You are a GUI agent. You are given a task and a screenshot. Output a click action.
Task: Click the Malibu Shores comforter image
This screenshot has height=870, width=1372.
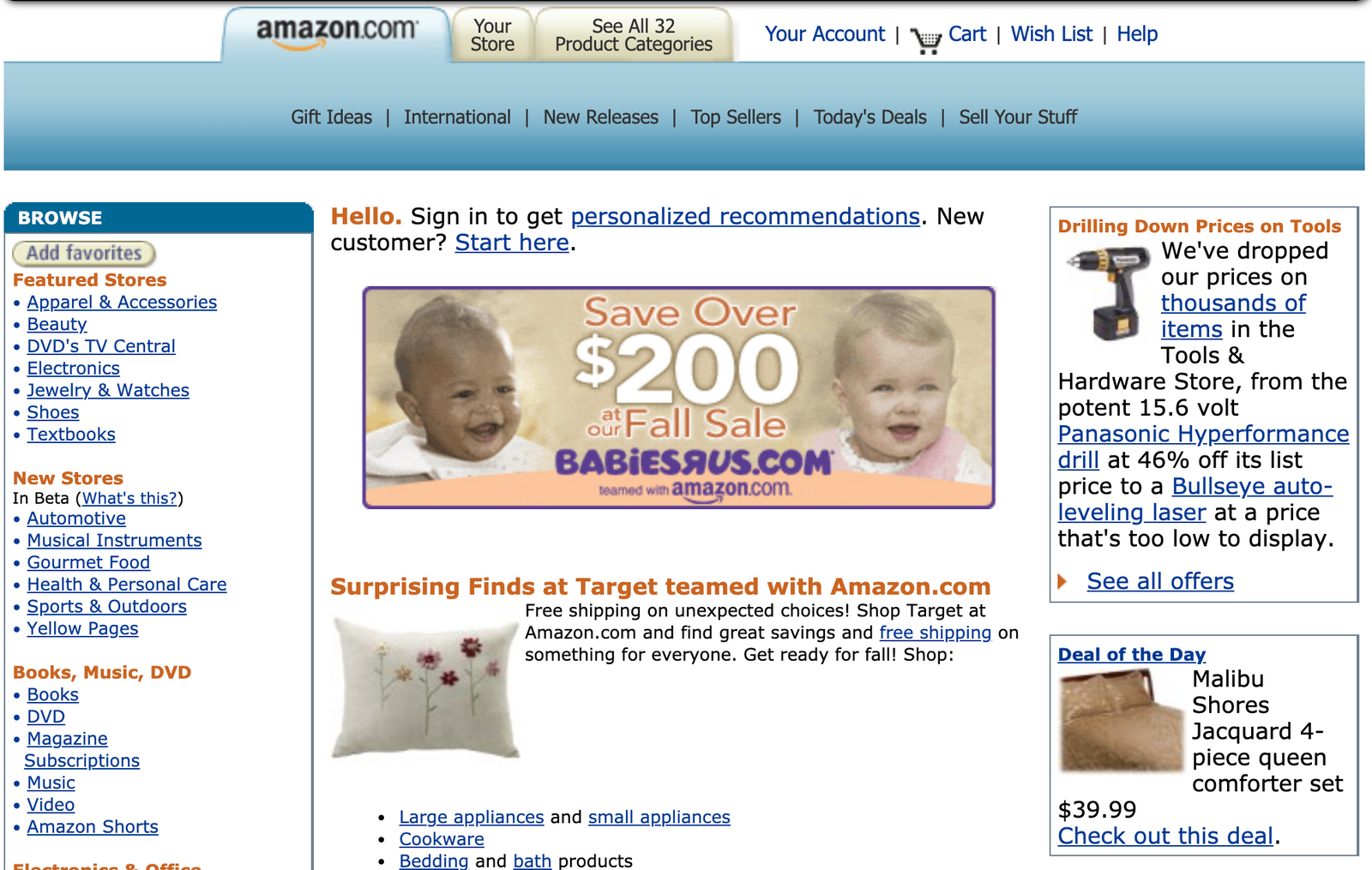(1122, 721)
